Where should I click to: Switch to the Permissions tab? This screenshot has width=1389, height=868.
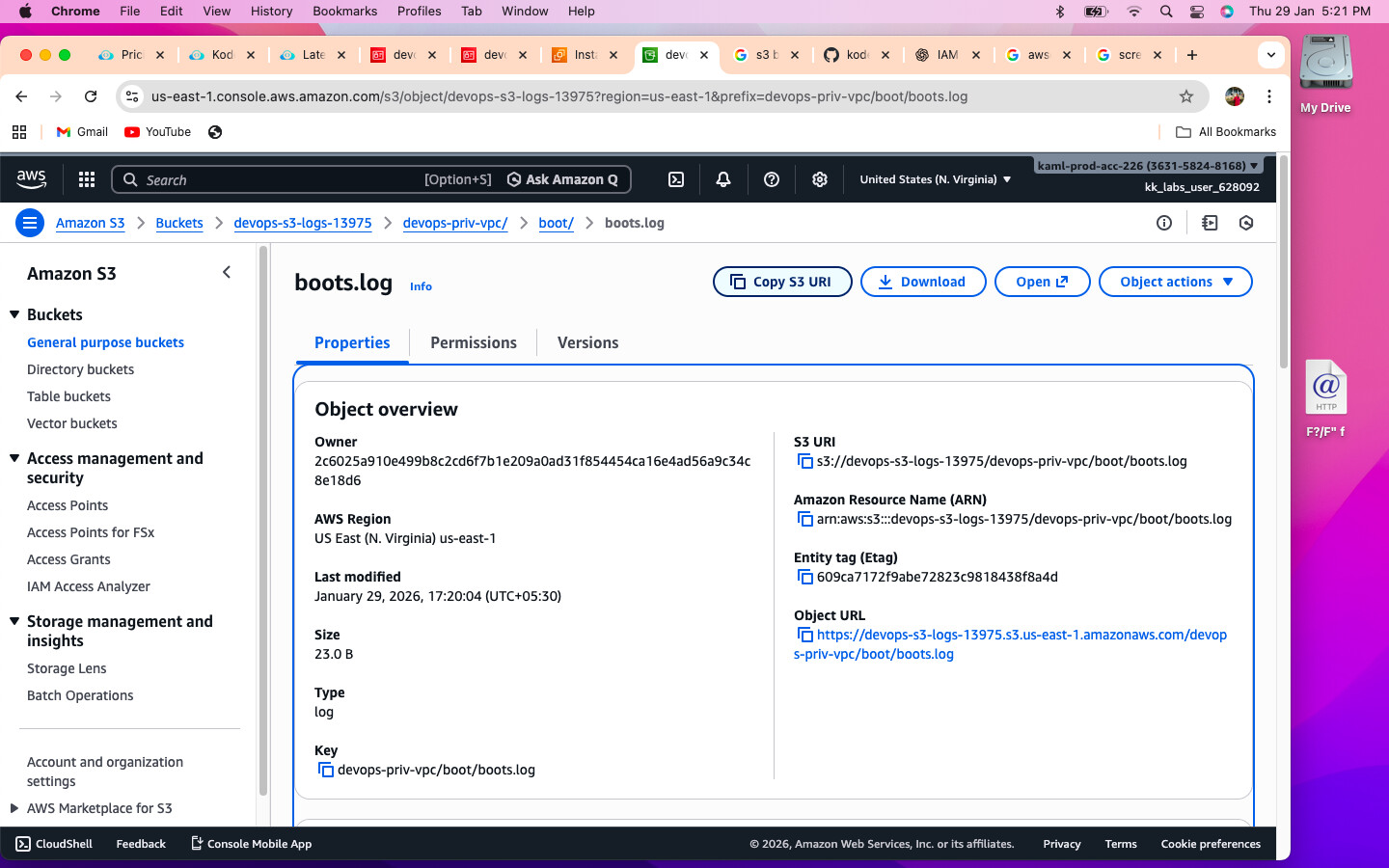click(x=474, y=342)
